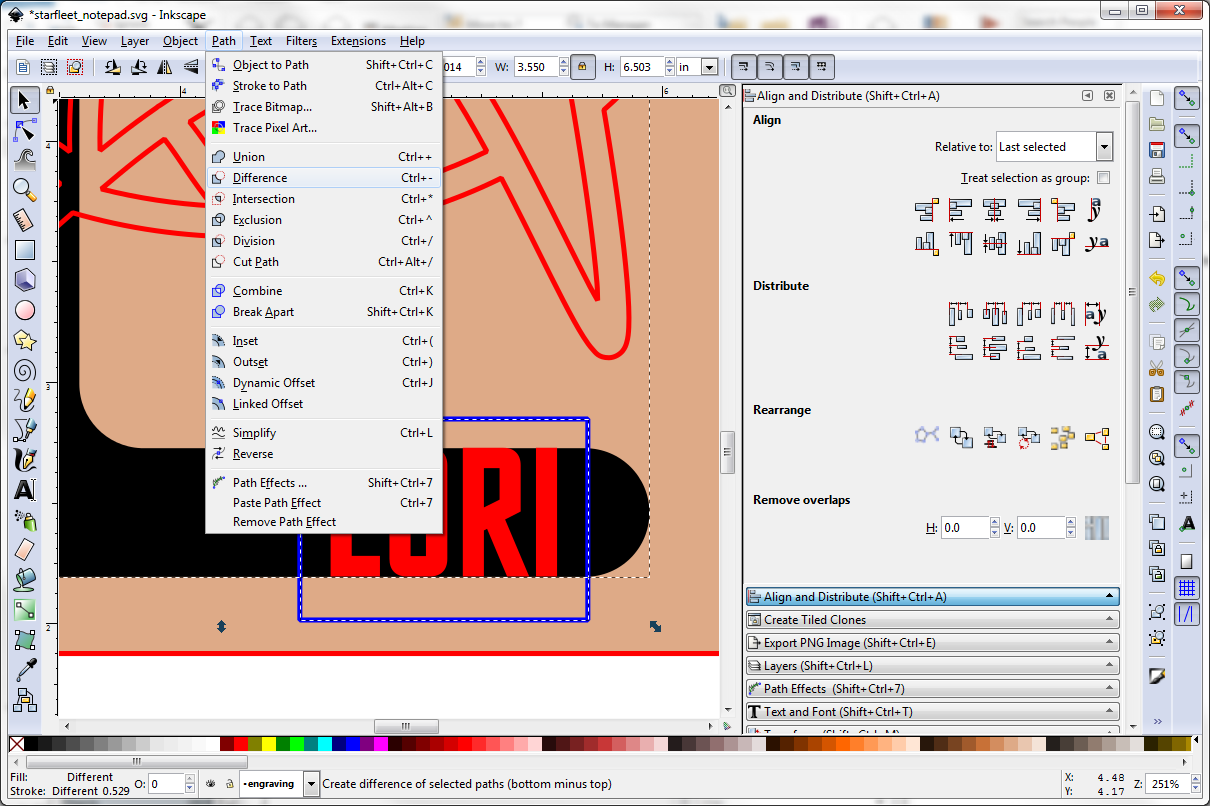Select the Star polygon tool
Viewport: 1210px width, 806px height.
pyautogui.click(x=25, y=340)
